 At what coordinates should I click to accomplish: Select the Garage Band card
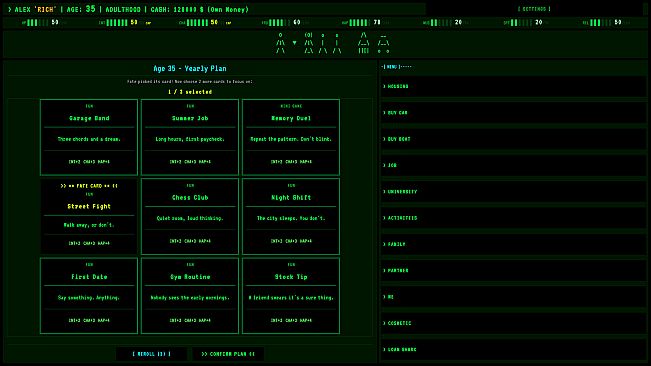(x=89, y=137)
